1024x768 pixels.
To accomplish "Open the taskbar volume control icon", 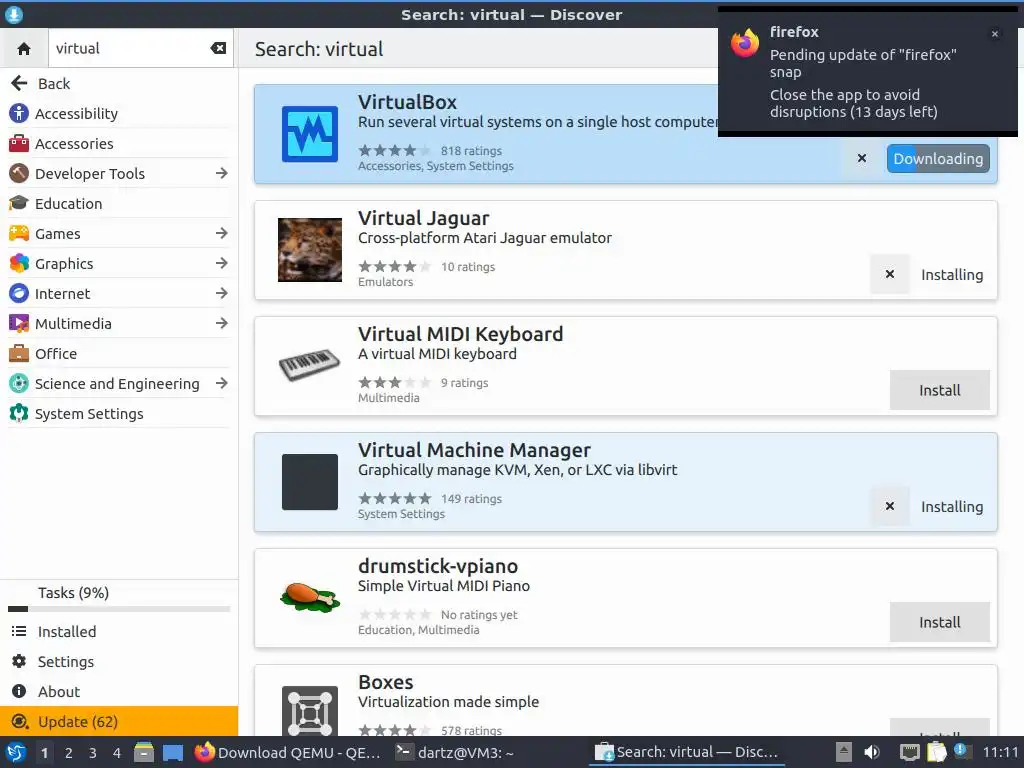I will (871, 752).
